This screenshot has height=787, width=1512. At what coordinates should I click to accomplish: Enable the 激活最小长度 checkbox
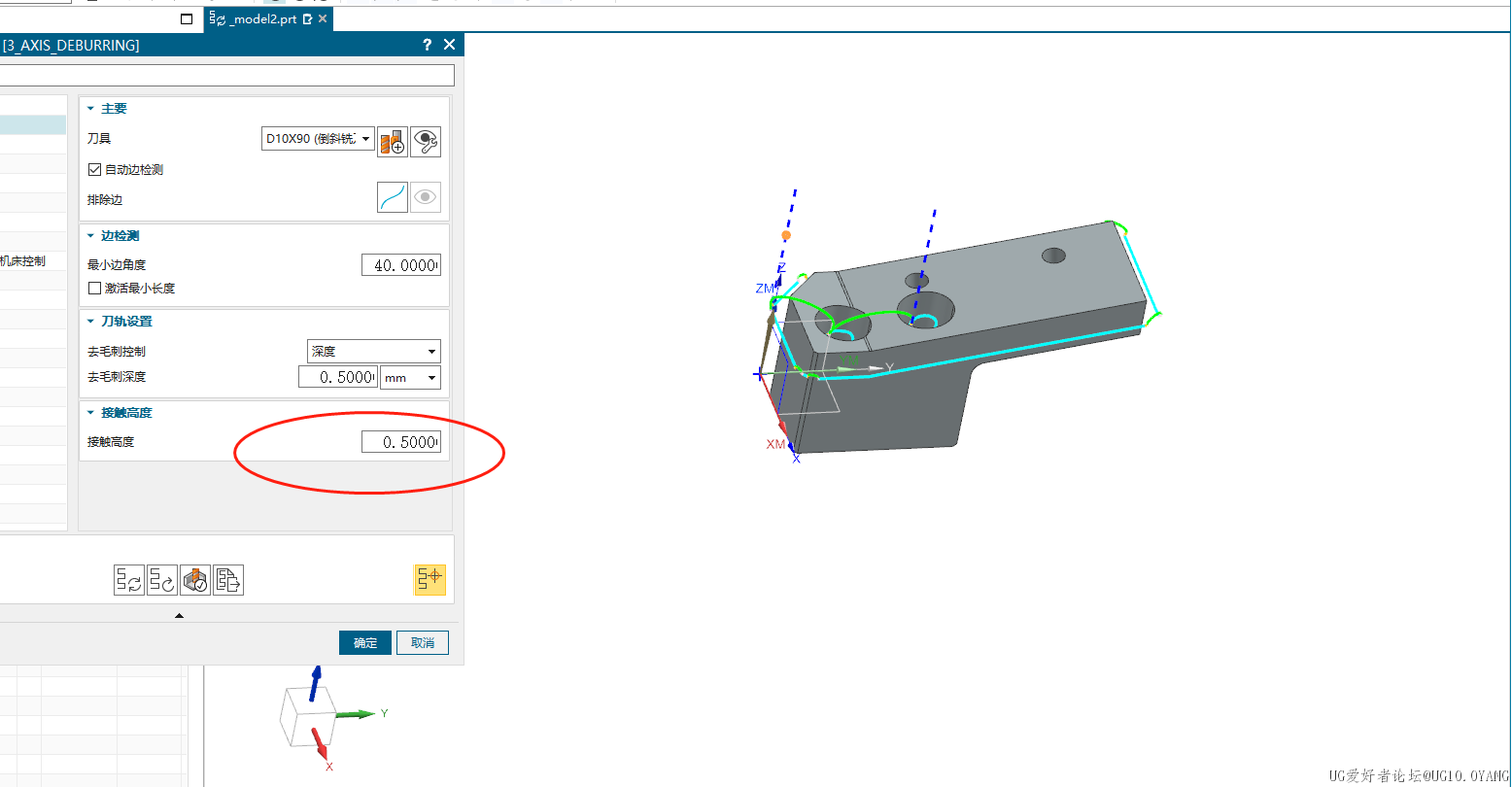(x=94, y=288)
